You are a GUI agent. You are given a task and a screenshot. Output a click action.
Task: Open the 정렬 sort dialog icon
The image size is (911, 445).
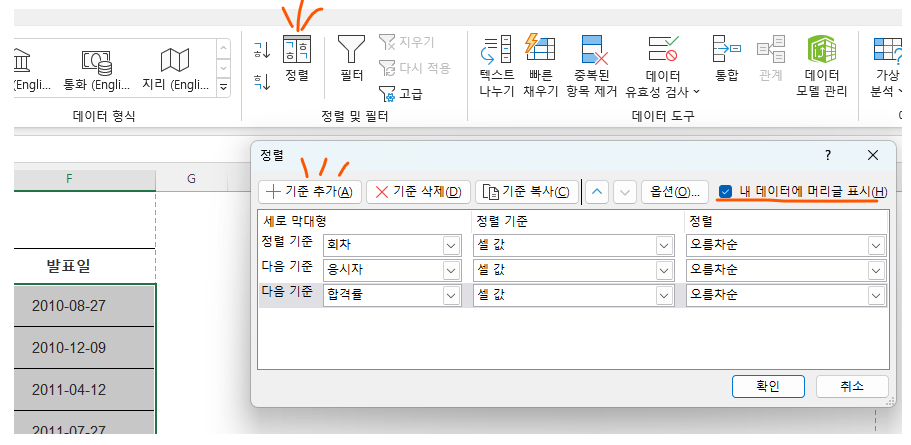[x=297, y=58]
